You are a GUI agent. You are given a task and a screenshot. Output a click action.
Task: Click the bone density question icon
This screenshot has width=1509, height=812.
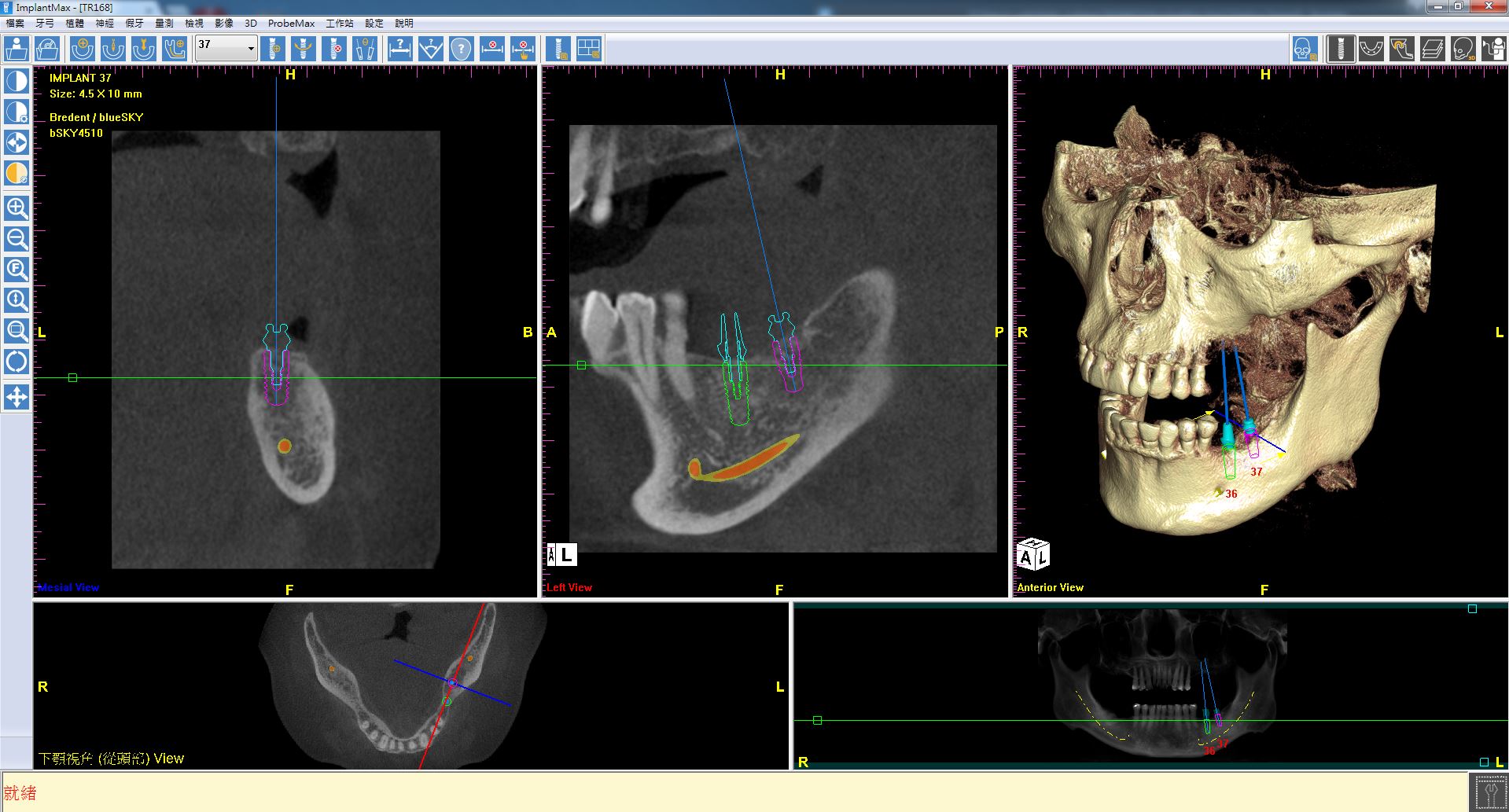(x=462, y=50)
